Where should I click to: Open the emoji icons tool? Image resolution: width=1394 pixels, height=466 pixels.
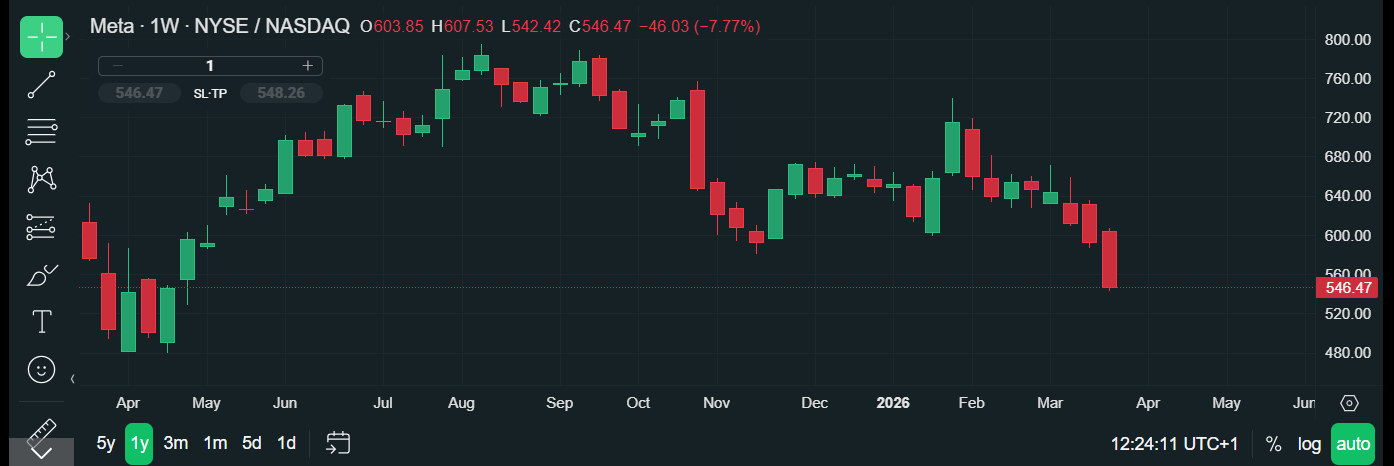point(41,369)
